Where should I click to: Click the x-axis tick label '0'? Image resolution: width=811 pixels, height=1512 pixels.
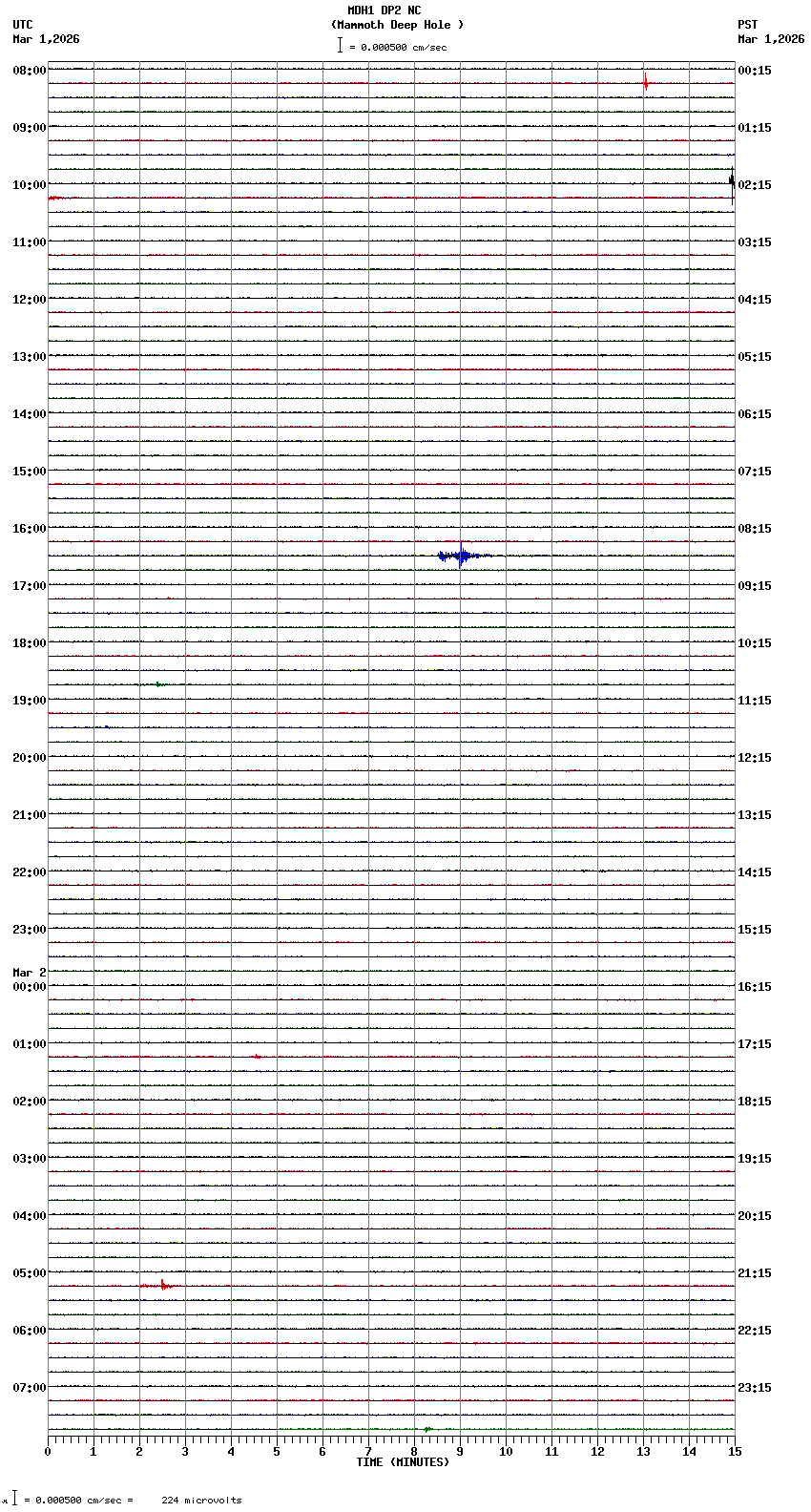[x=48, y=1452]
